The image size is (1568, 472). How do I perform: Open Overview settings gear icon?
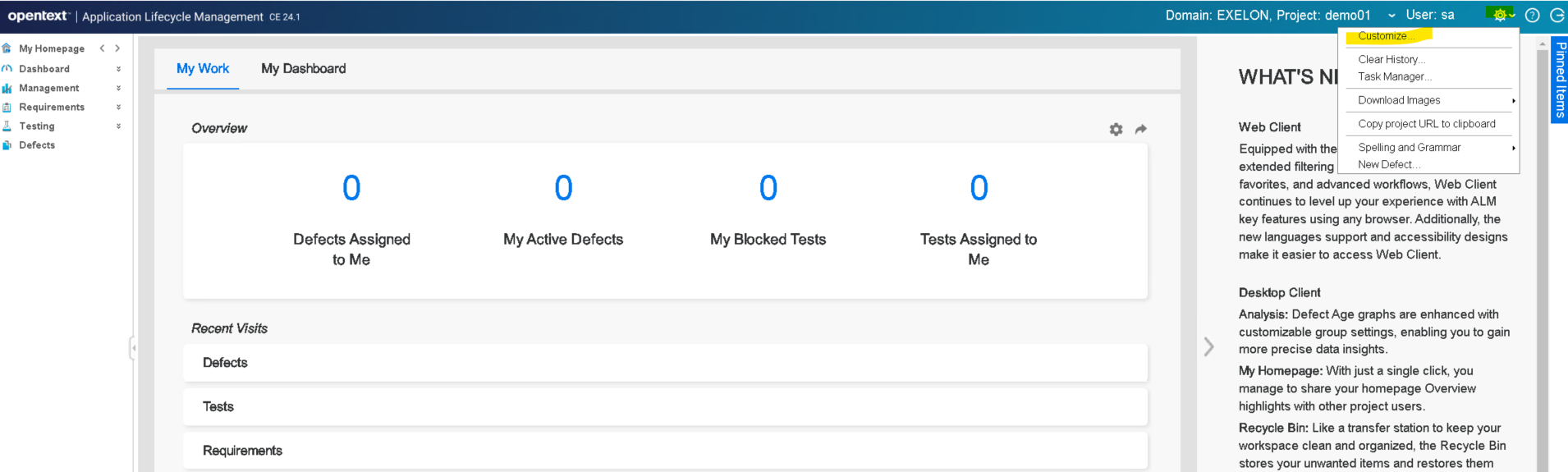[1116, 129]
